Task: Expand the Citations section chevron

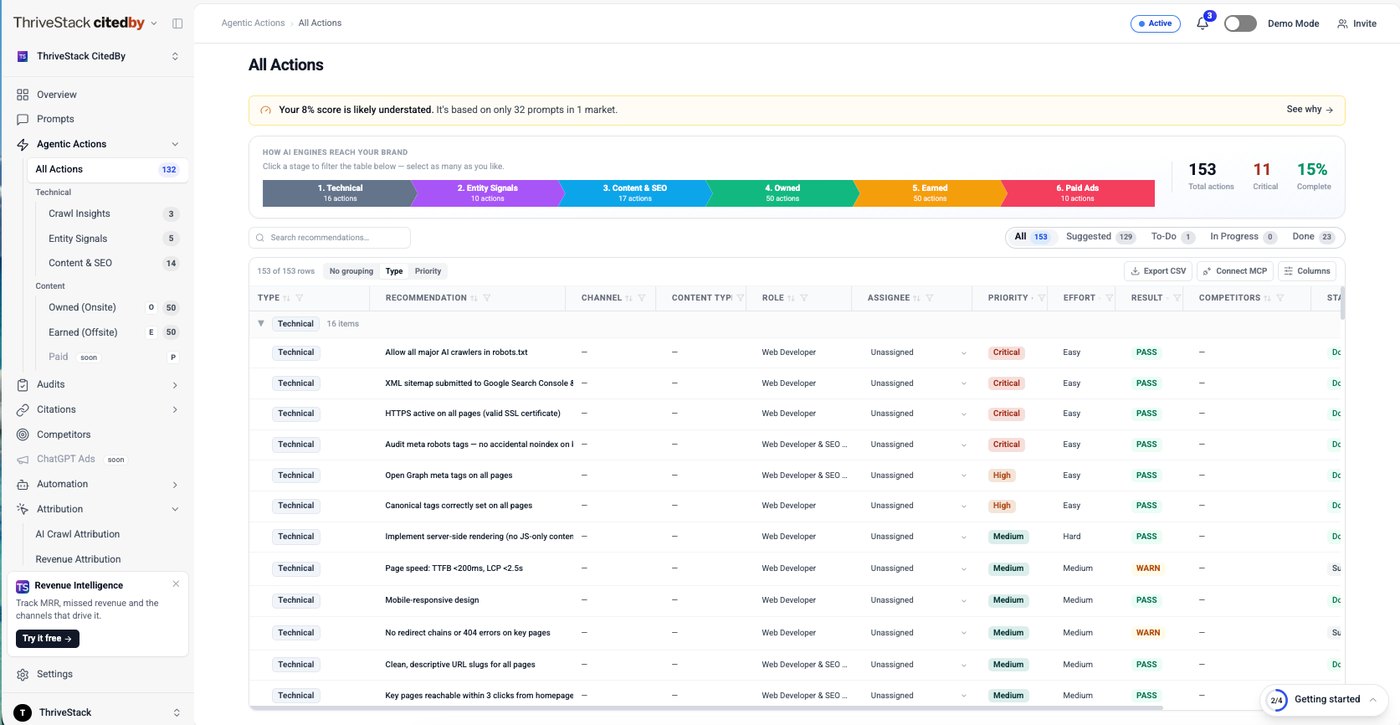Action: point(175,409)
